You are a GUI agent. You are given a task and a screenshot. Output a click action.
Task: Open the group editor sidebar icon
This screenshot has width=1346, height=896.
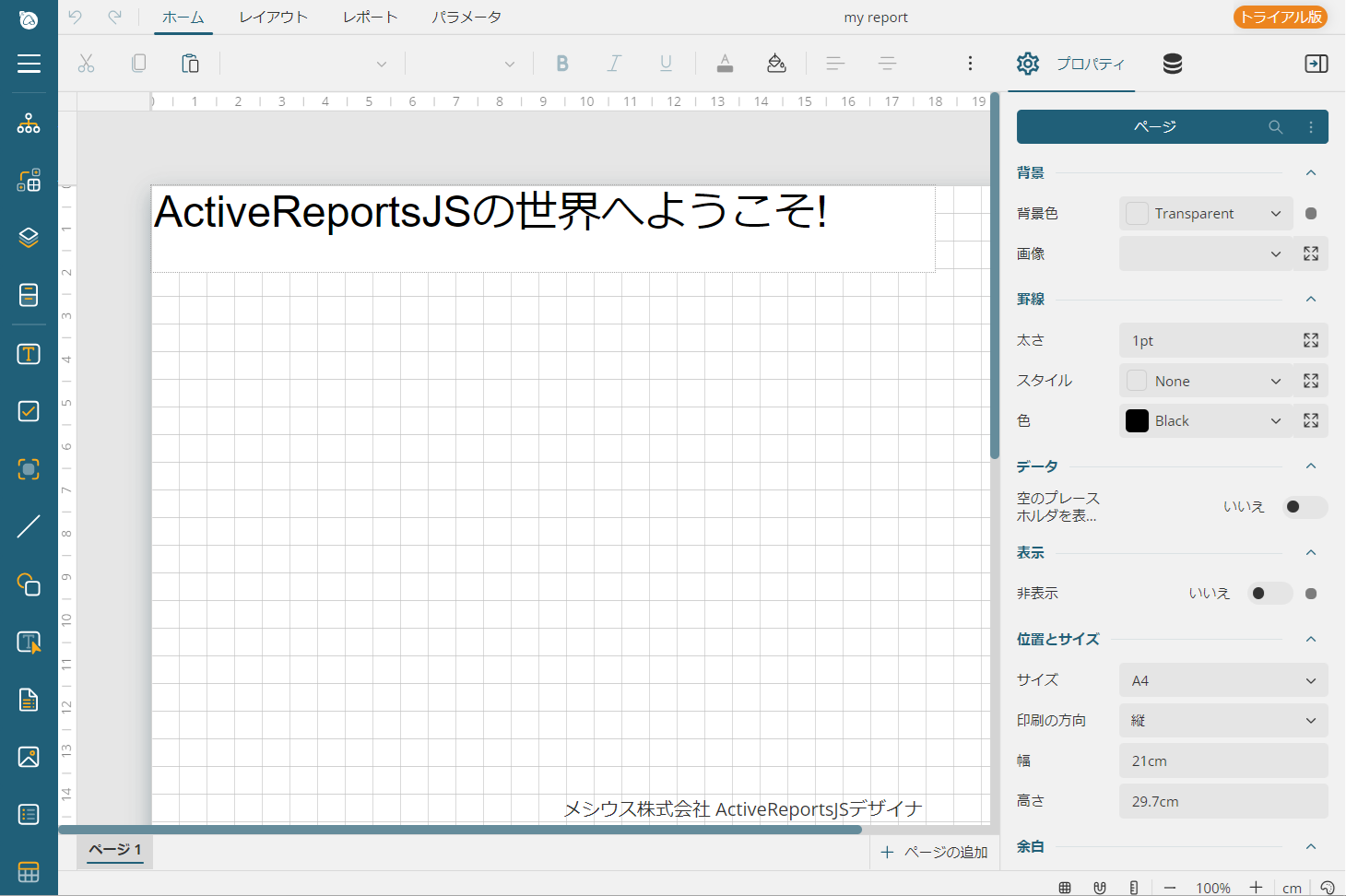click(29, 180)
